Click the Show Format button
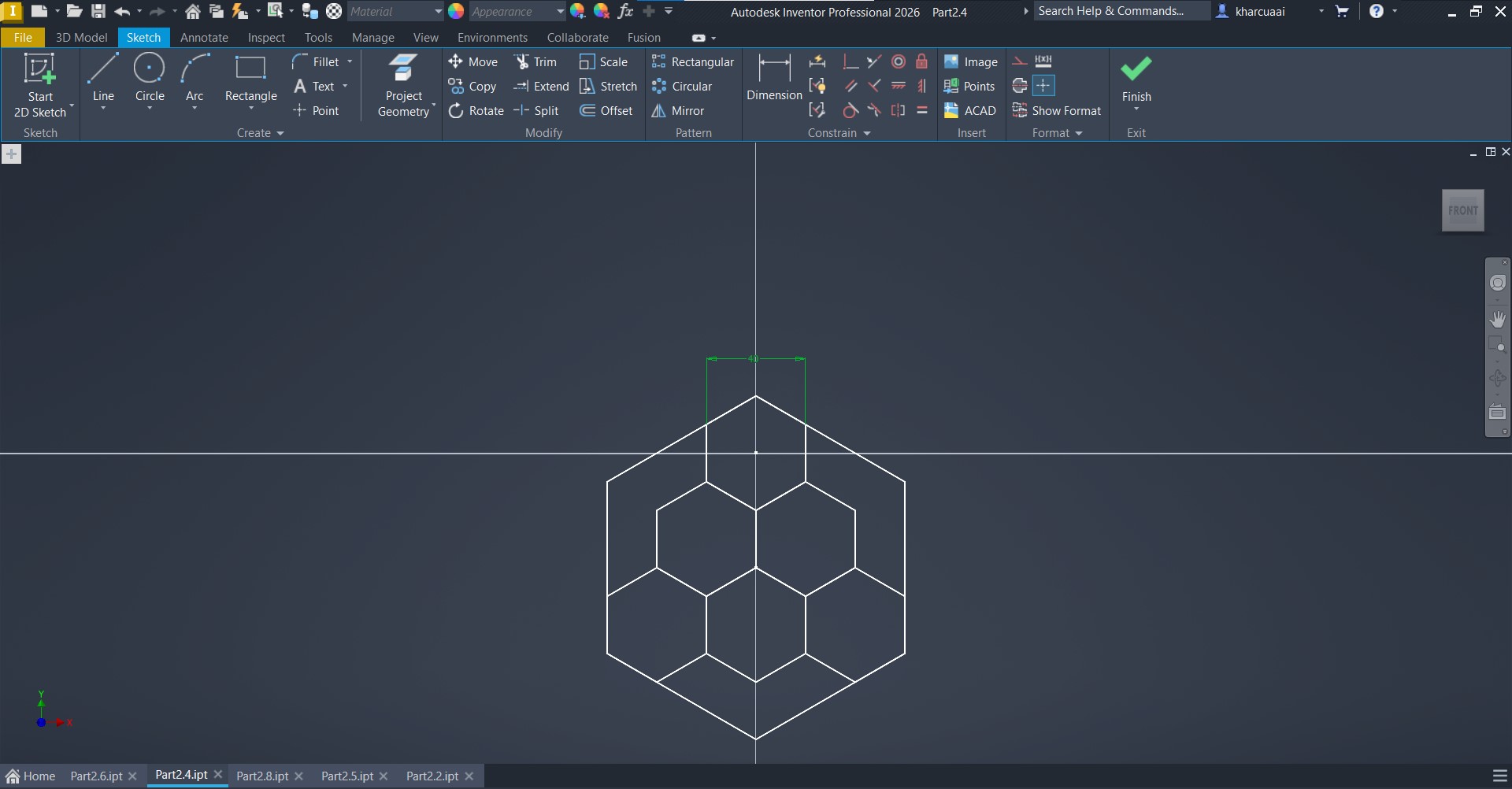The image size is (1512, 789). (1057, 111)
